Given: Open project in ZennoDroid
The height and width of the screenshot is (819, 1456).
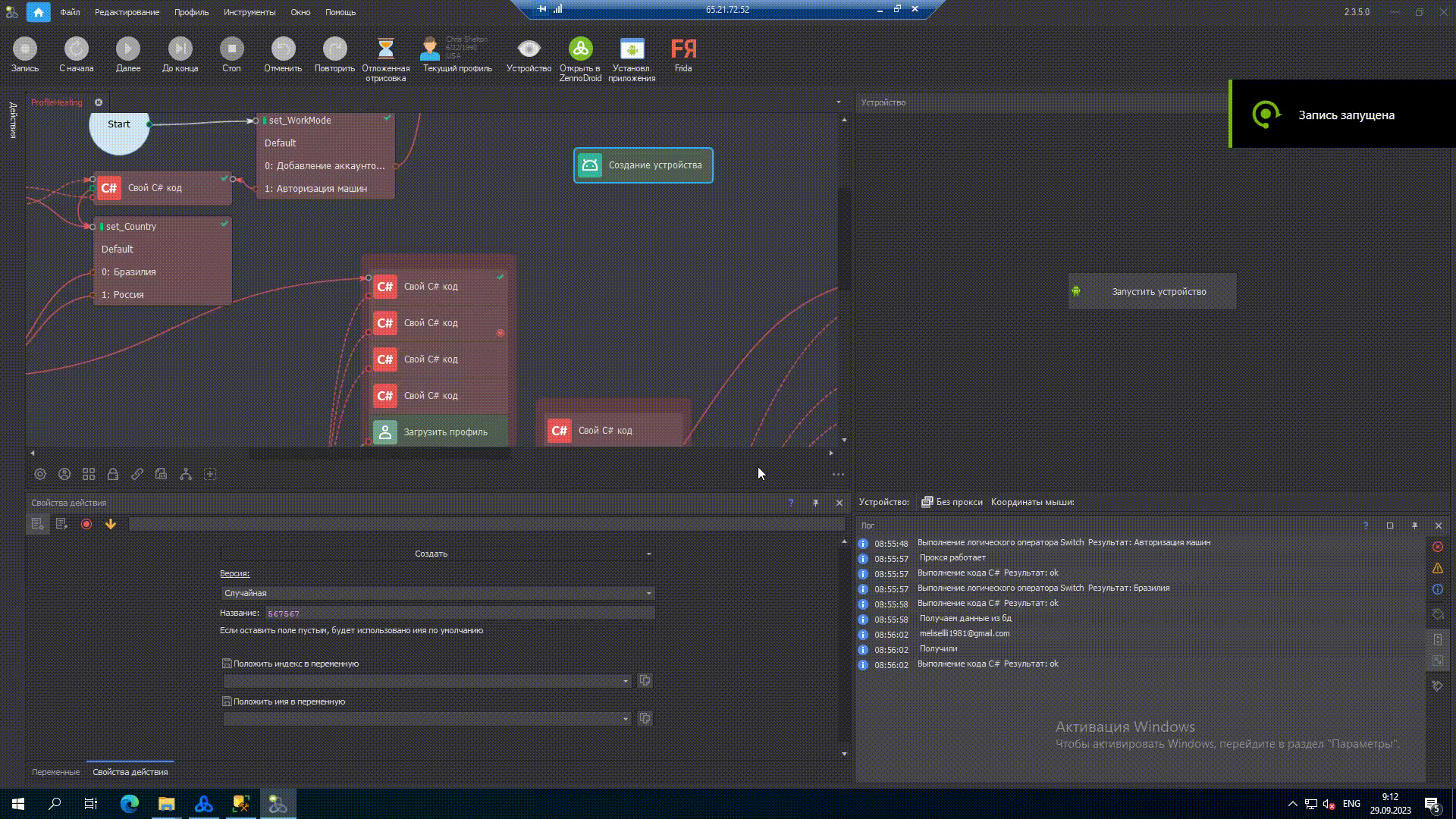Looking at the screenshot, I should click(580, 50).
